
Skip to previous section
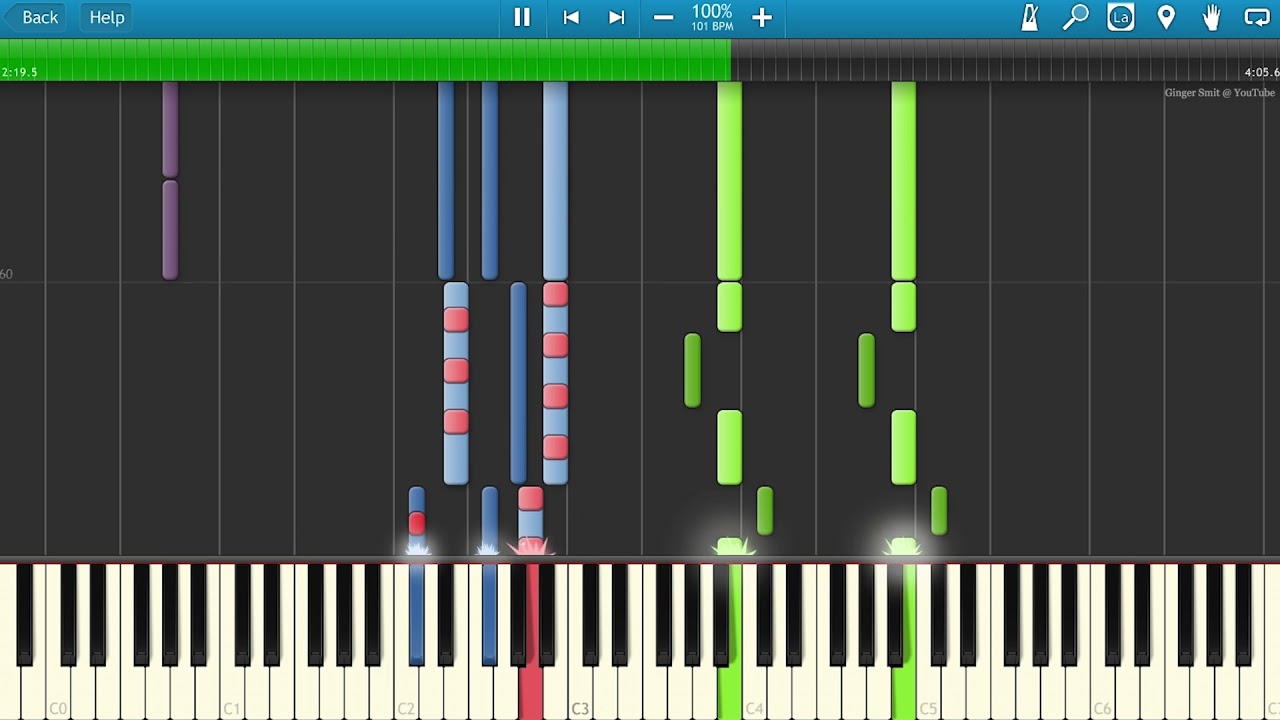point(571,17)
